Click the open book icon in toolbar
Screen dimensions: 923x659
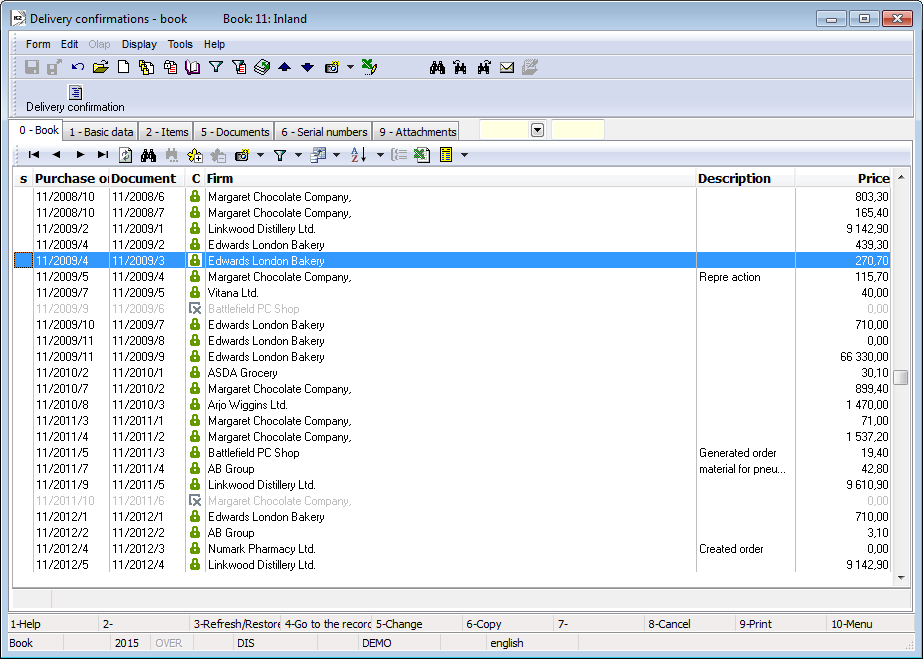[192, 68]
